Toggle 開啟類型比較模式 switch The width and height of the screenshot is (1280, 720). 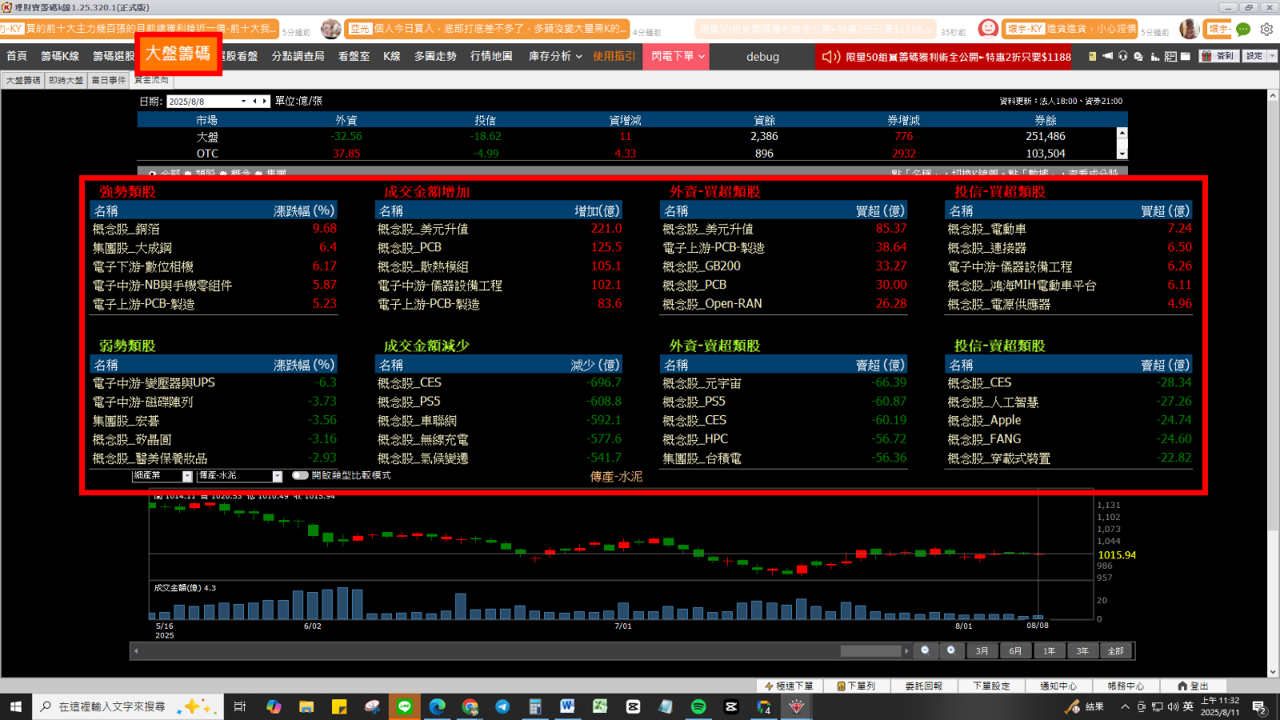pos(300,476)
